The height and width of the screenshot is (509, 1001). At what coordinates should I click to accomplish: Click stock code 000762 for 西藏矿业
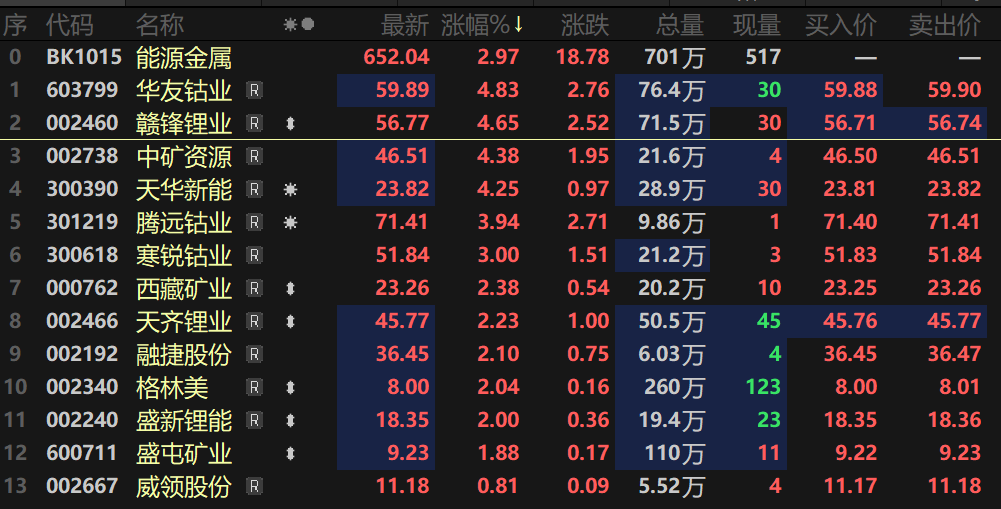click(83, 288)
